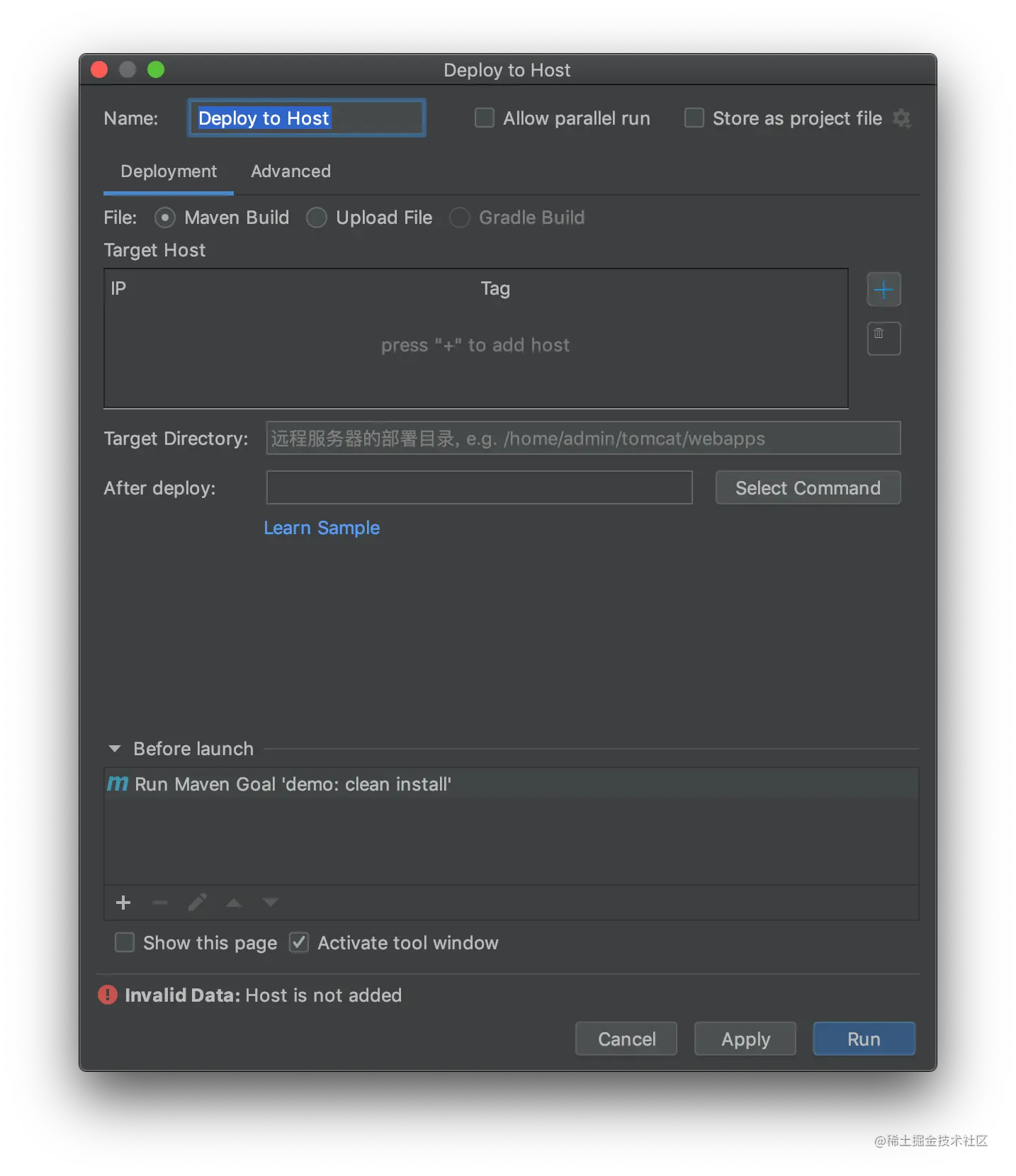Open the Learn Sample link

tap(322, 528)
